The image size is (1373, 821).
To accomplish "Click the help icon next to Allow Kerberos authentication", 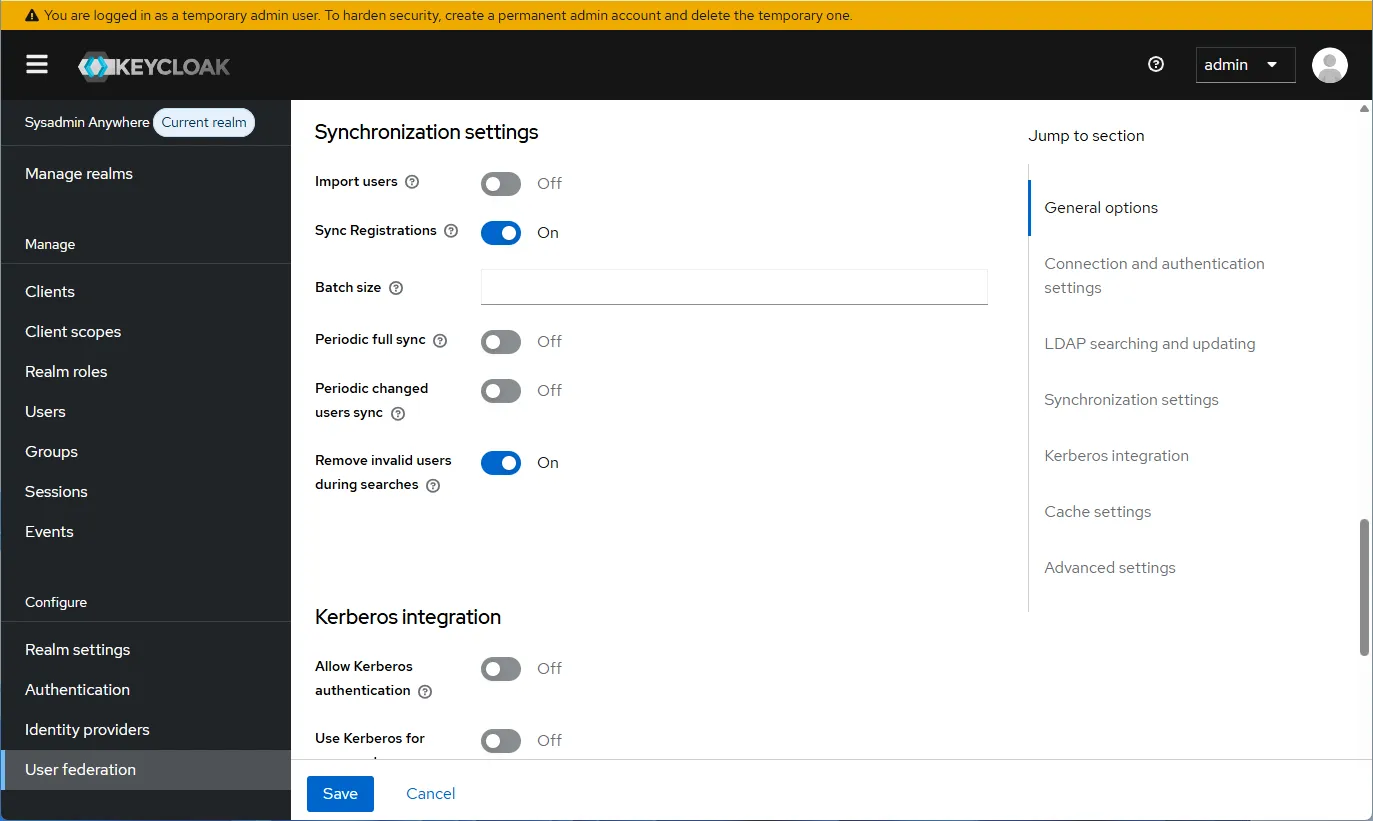I will point(424,691).
